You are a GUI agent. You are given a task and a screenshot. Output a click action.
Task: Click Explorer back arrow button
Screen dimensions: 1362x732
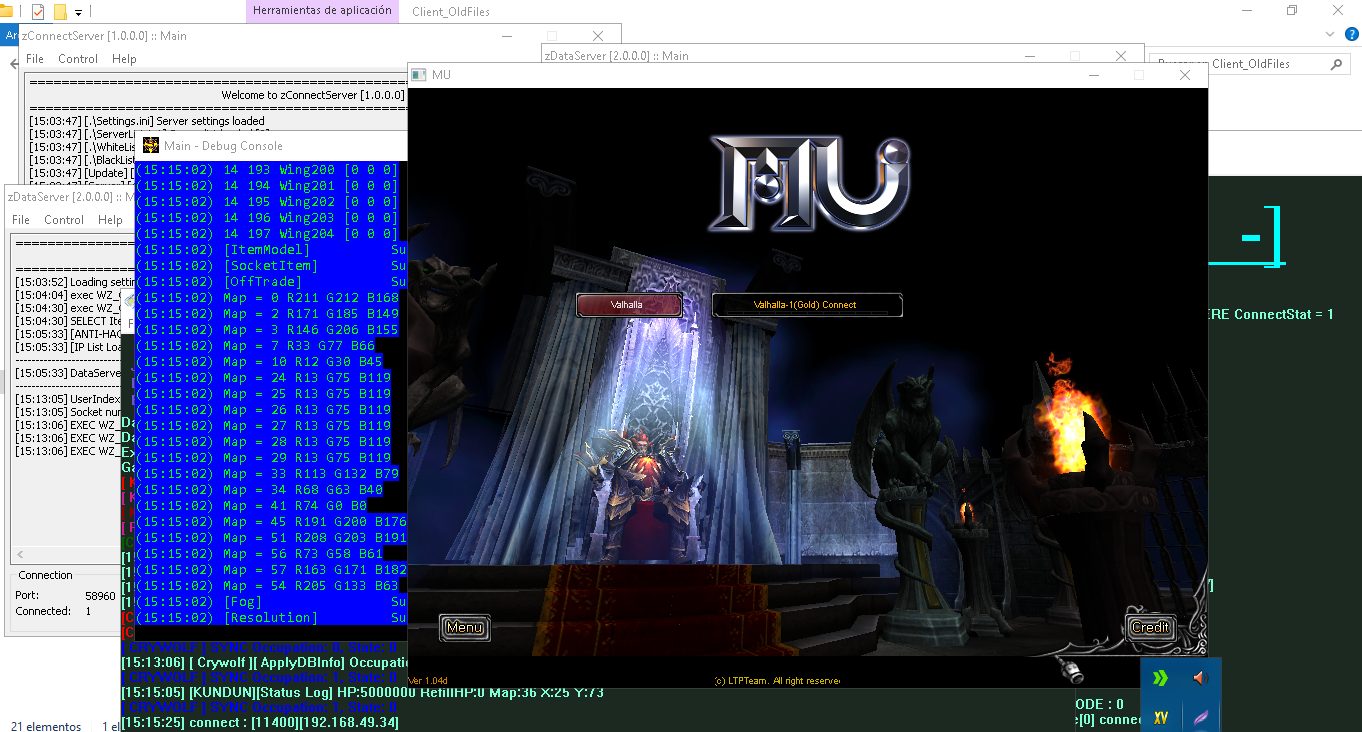point(12,64)
